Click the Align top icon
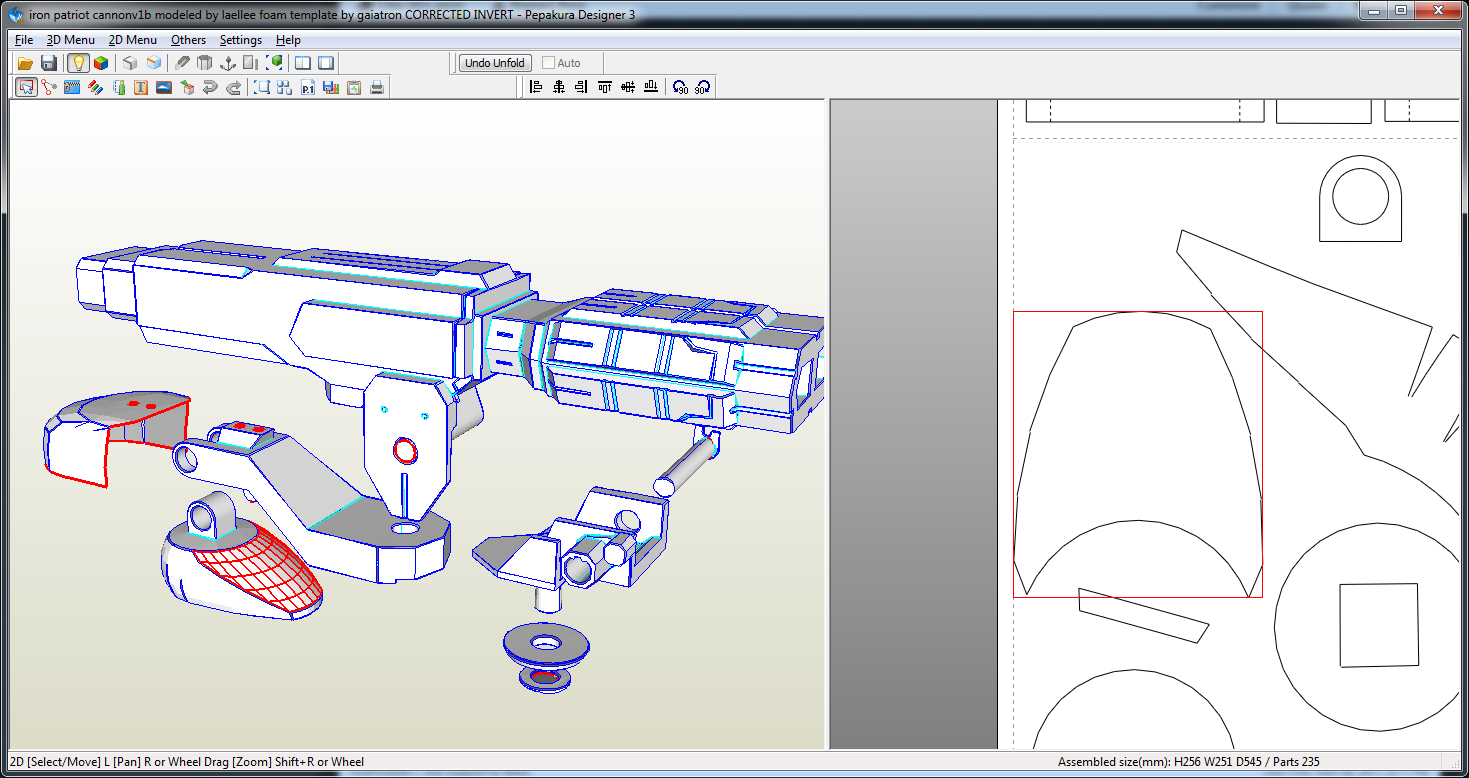This screenshot has width=1469, height=778. [x=605, y=88]
